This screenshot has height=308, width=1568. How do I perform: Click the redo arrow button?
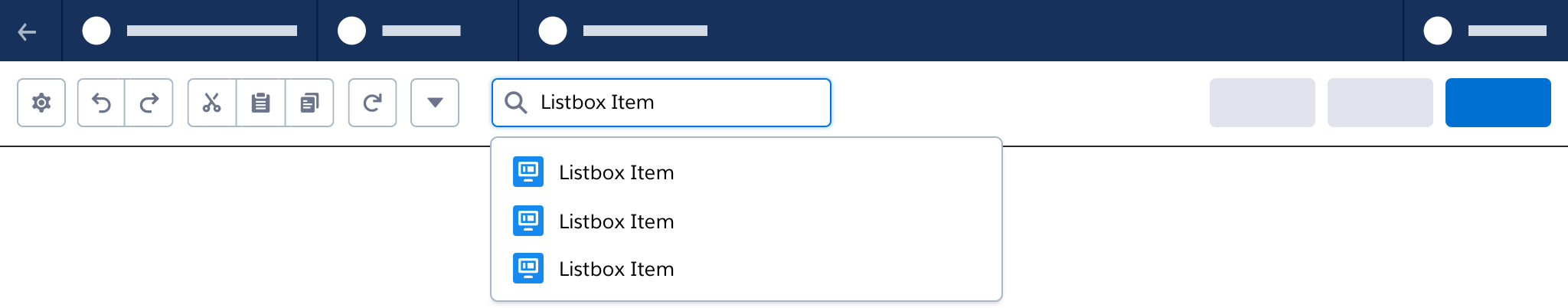[x=149, y=103]
